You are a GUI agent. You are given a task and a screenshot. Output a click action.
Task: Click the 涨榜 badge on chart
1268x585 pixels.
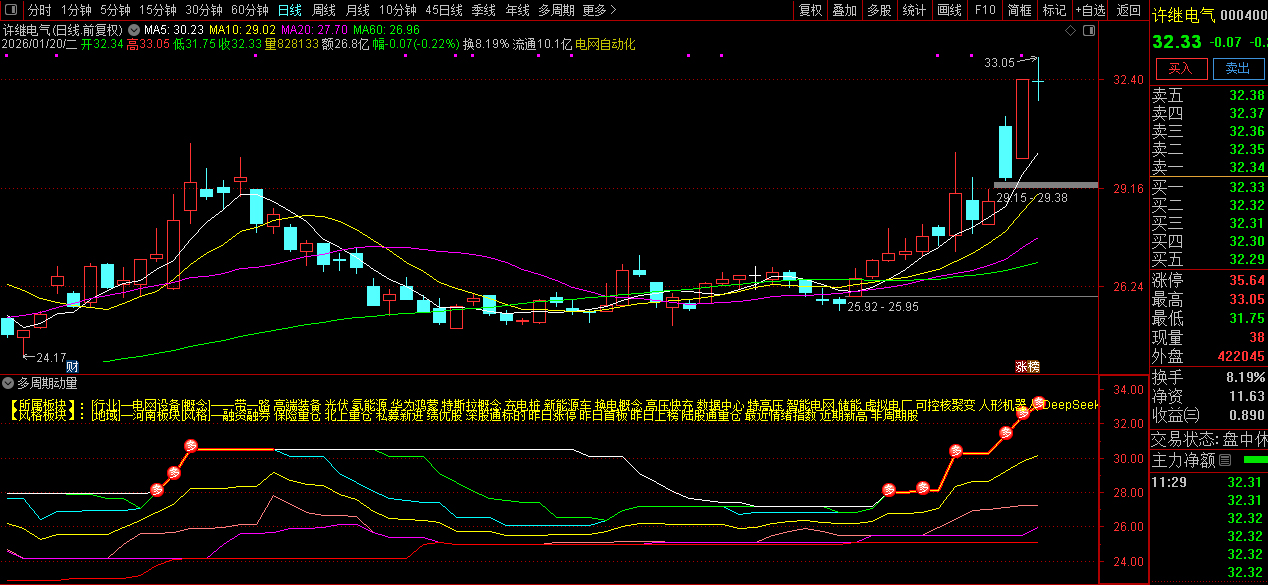1027,367
